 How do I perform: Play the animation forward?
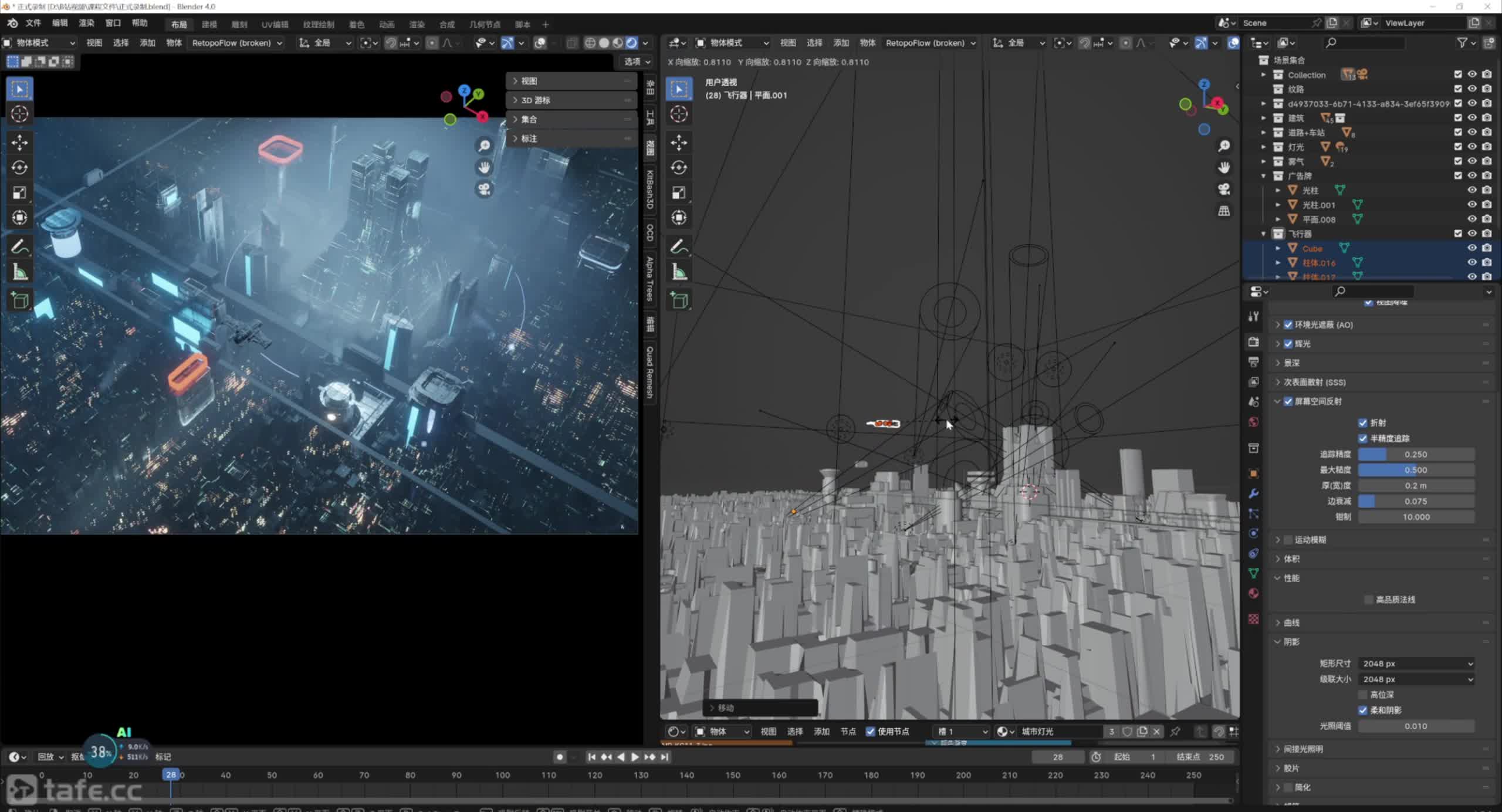click(635, 757)
